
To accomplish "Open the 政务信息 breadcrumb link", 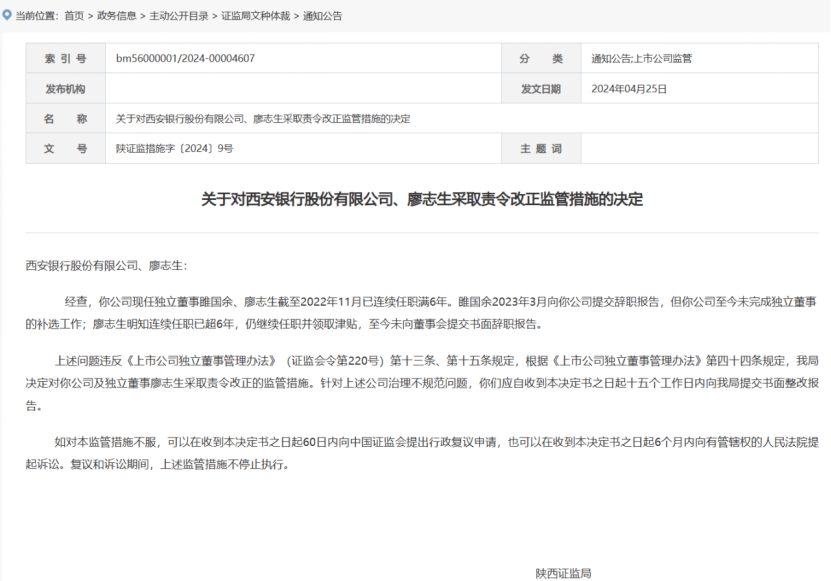I will (116, 15).
